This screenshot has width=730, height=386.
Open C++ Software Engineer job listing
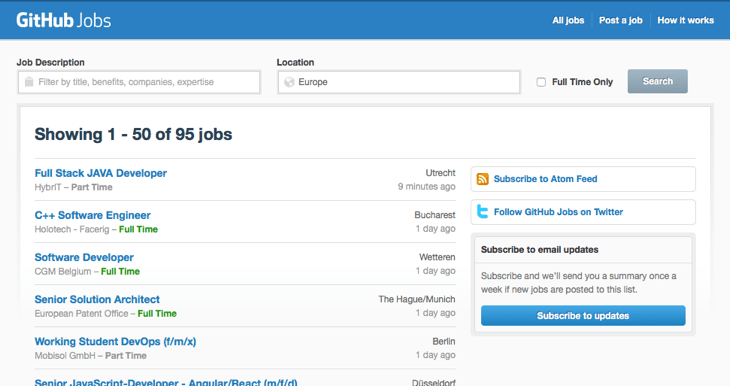click(93, 215)
